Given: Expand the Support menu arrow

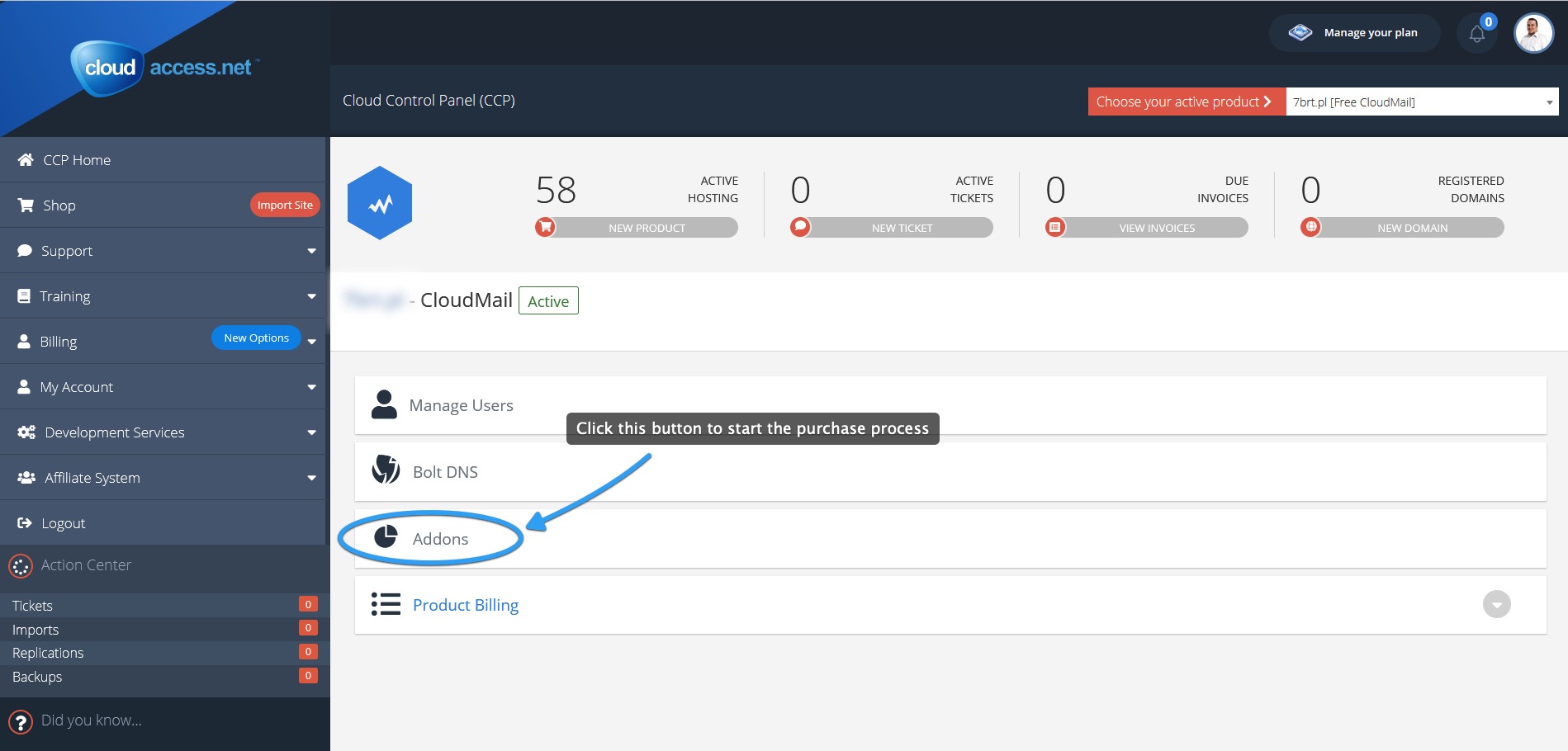Looking at the screenshot, I should coord(311,251).
